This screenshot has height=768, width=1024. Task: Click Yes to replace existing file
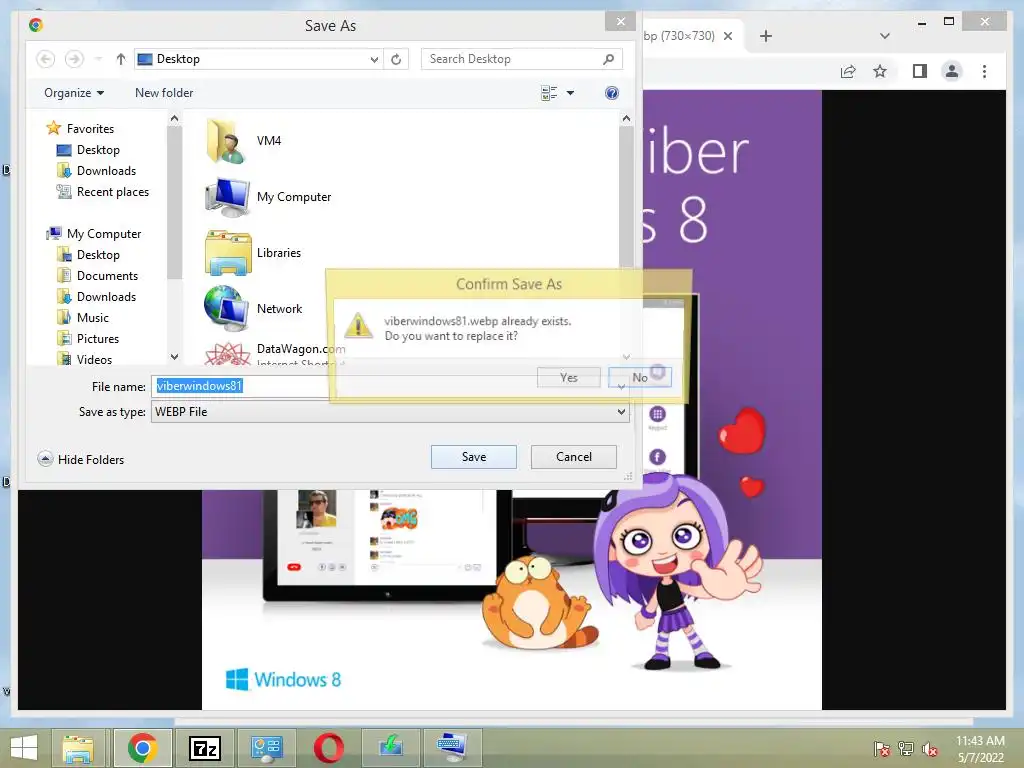568,377
